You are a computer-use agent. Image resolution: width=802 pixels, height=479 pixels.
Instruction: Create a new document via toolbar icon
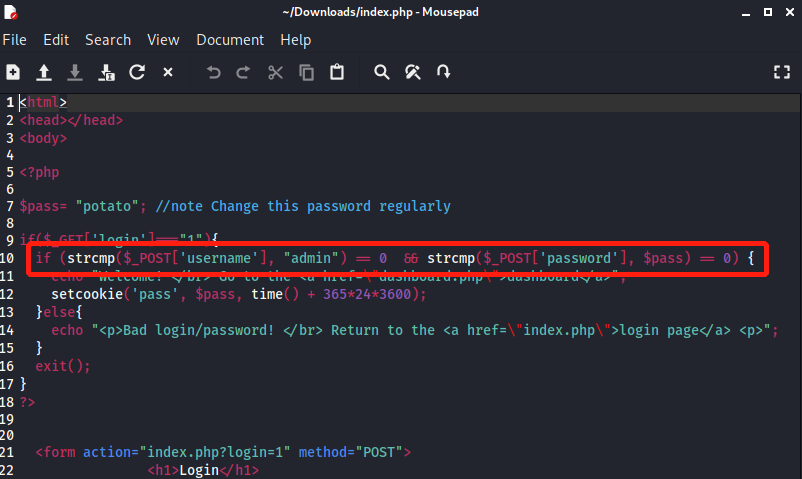click(13, 72)
